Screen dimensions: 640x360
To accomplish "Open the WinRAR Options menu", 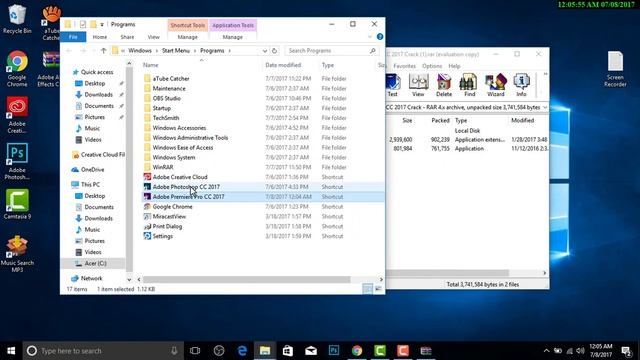I will pyautogui.click(x=432, y=66).
